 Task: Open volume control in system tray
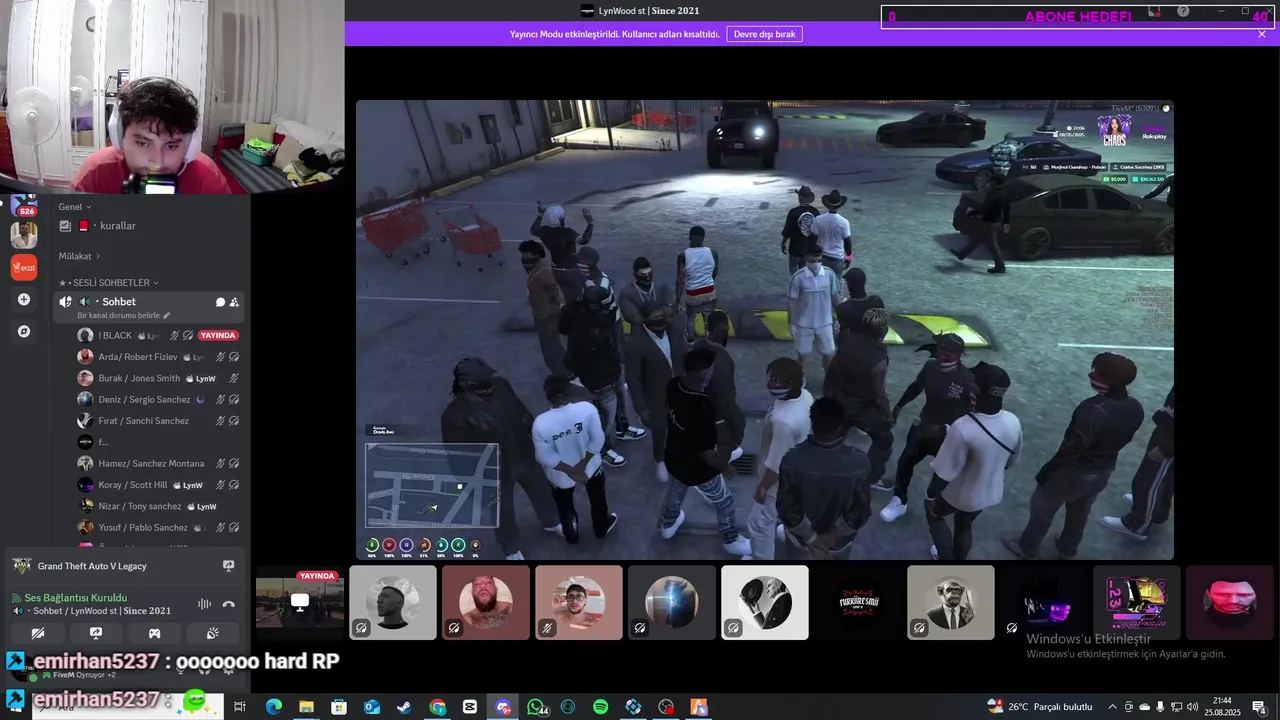[1193, 707]
